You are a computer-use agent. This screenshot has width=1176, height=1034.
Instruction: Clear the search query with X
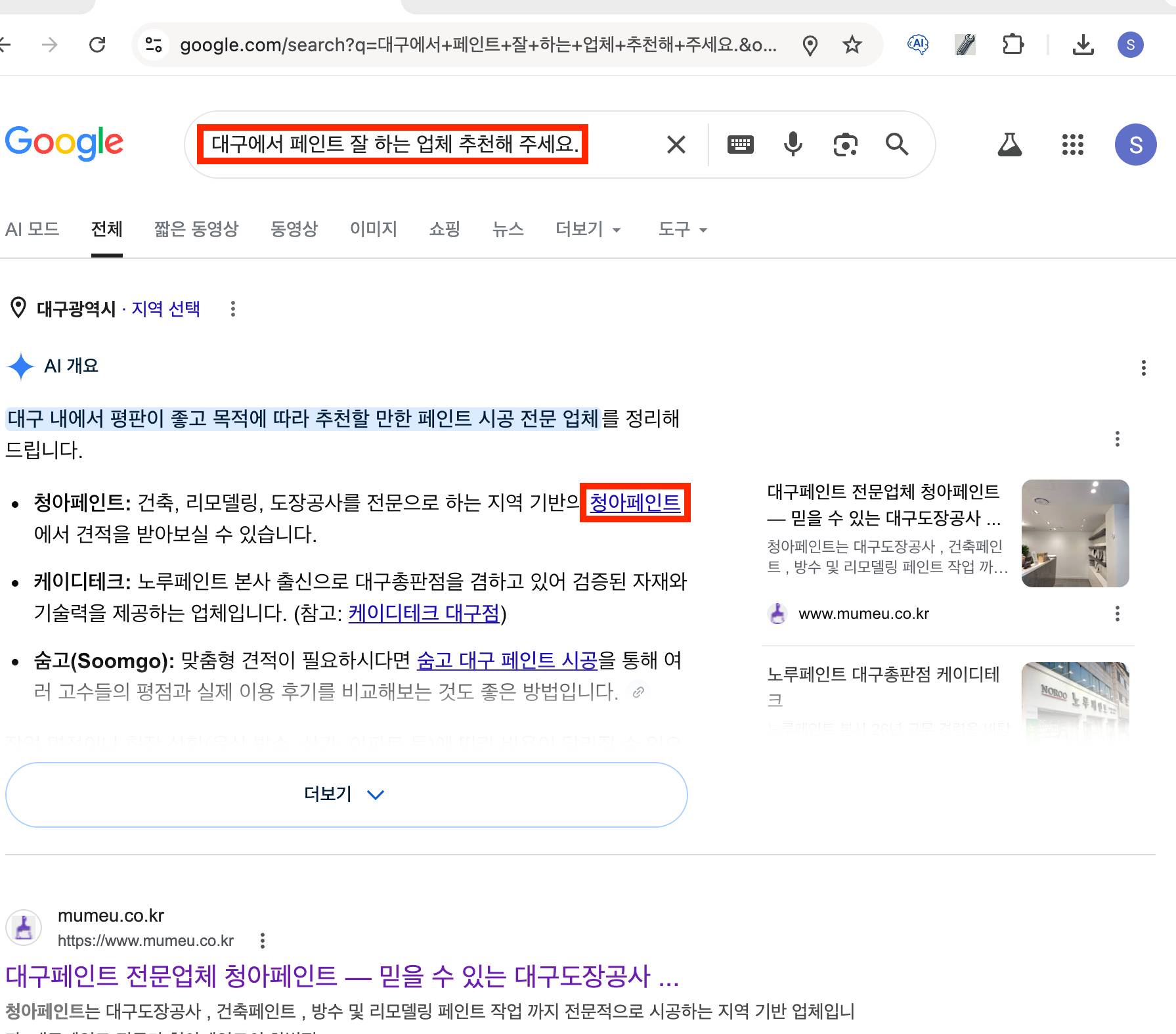(676, 145)
